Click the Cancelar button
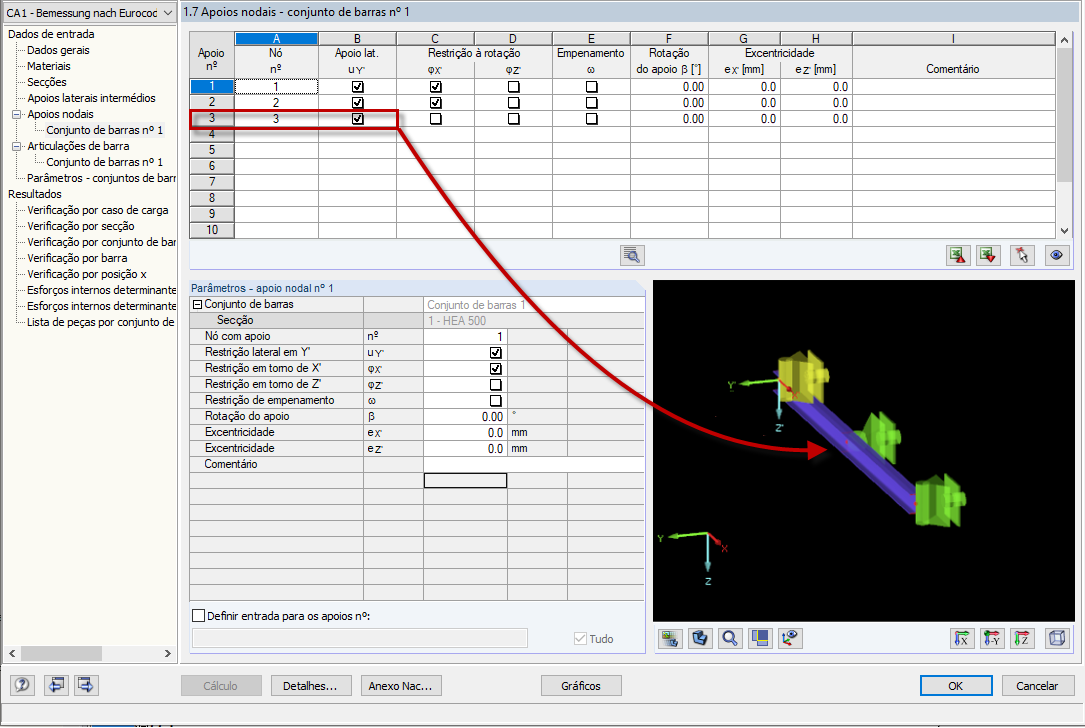Viewport: 1085px width, 728px height. (1037, 686)
